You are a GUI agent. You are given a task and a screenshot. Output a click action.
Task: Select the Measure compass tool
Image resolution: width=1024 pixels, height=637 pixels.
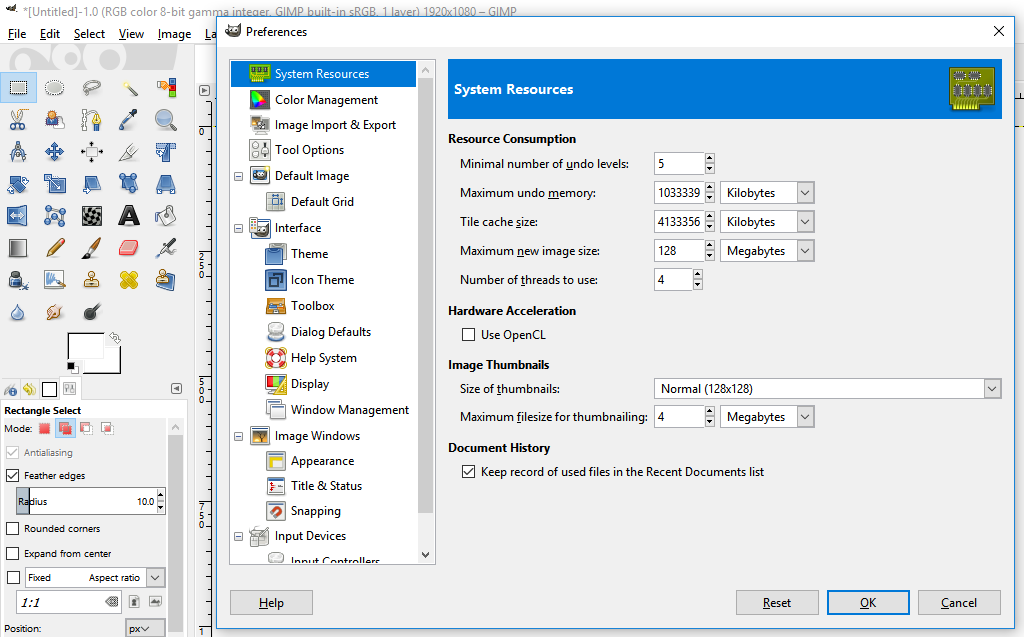point(18,152)
